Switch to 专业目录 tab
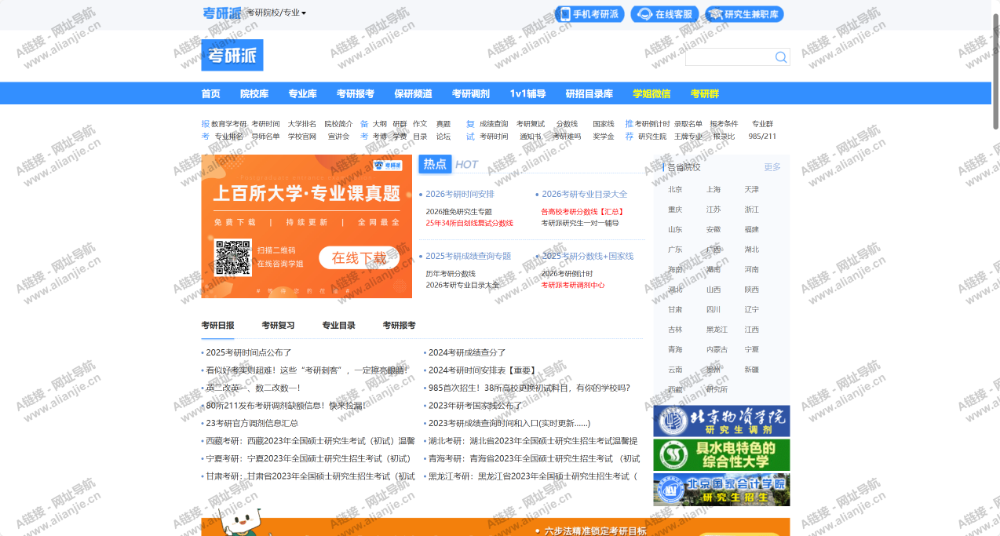This screenshot has height=536, width=1000. click(339, 325)
